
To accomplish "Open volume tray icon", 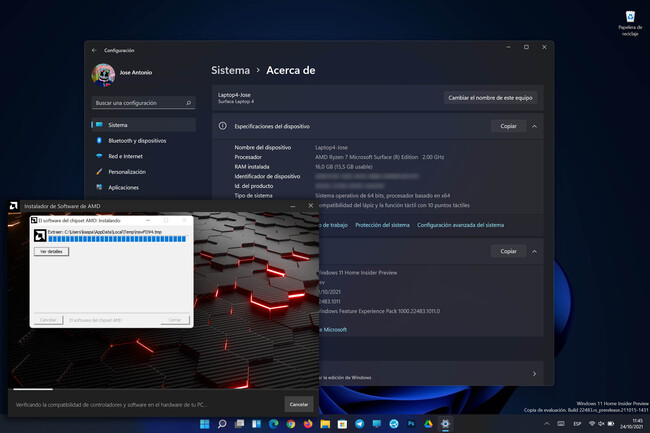I will 601,424.
